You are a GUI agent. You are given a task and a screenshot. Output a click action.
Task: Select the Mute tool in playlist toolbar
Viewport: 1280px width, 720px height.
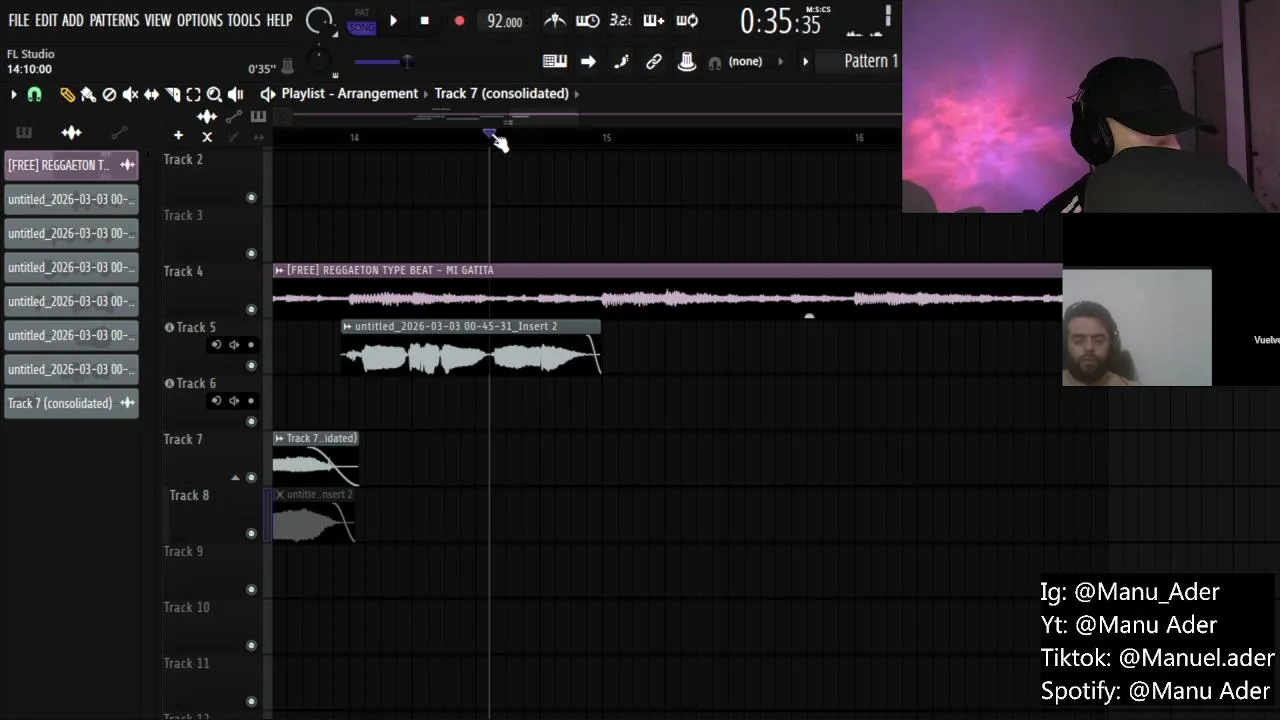point(130,94)
